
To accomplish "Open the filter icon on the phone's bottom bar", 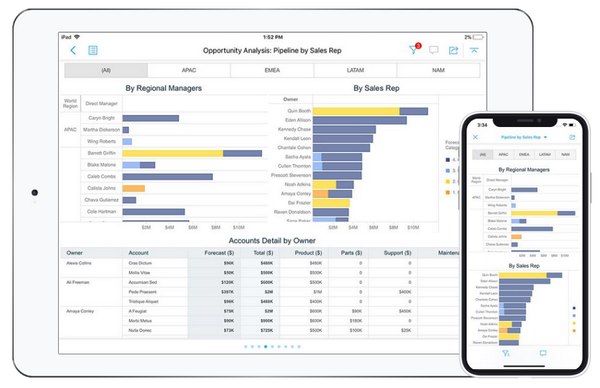I will coord(506,353).
